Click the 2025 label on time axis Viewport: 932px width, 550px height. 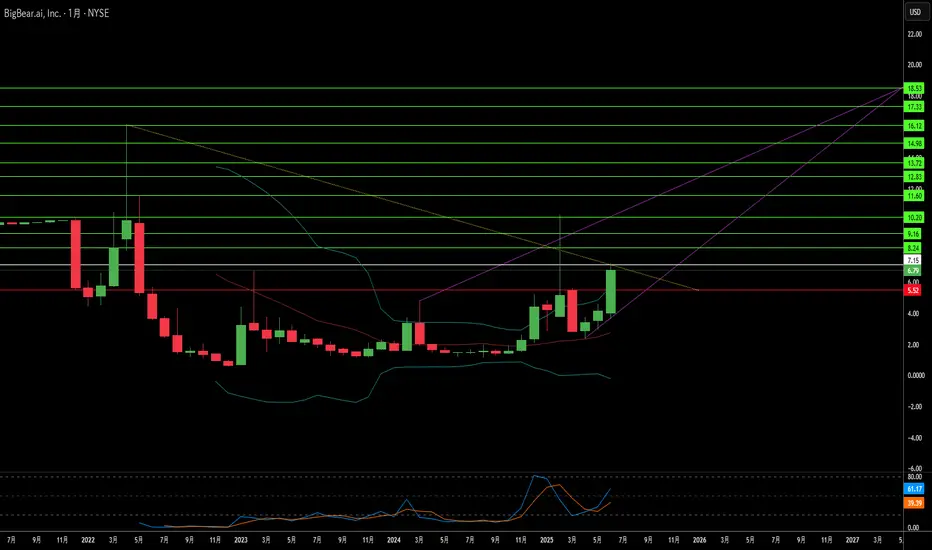pyautogui.click(x=547, y=540)
